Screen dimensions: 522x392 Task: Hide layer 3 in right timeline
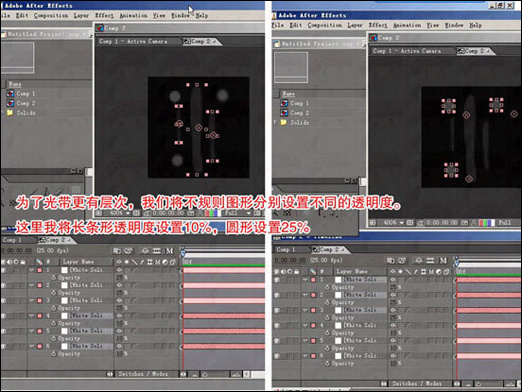coord(277,310)
